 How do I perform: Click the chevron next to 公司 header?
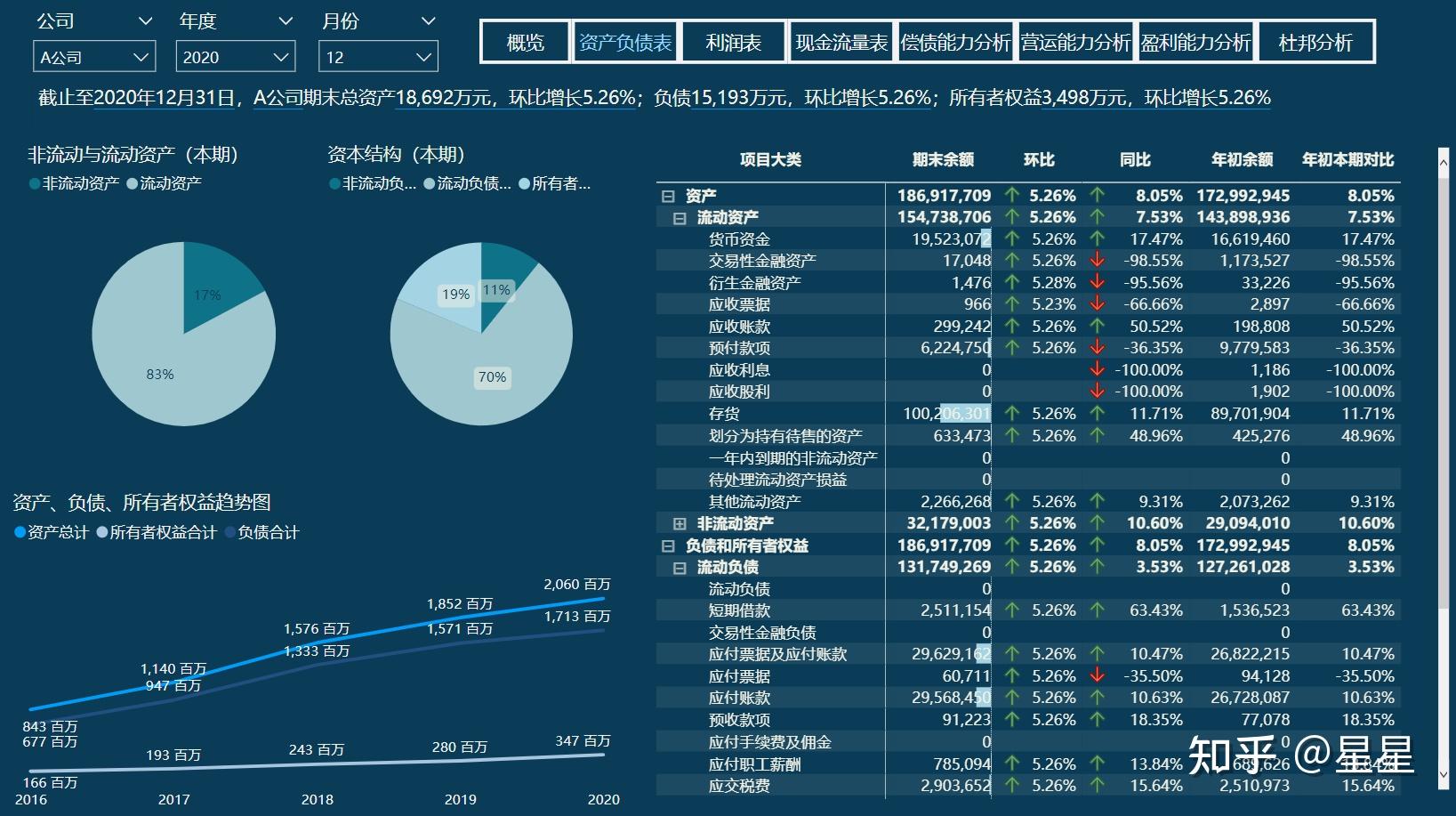point(146,20)
